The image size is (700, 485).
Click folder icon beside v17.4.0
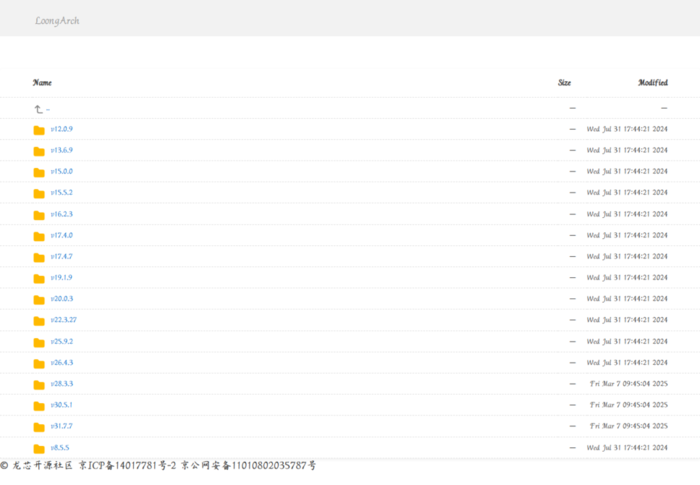tap(39, 236)
